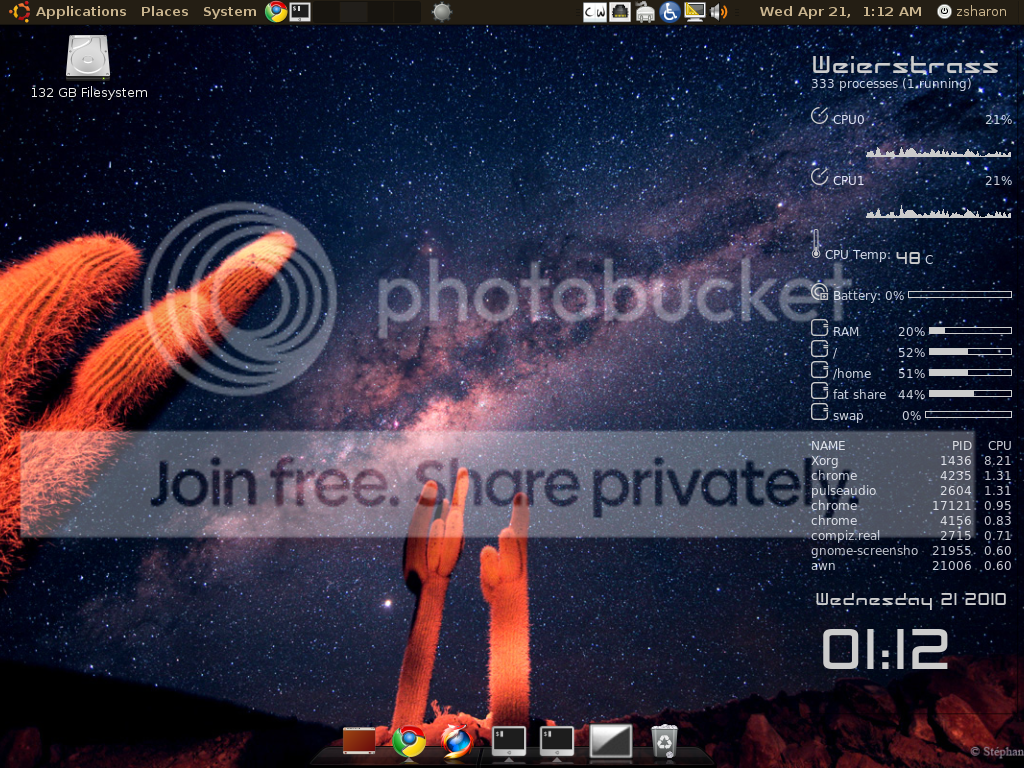This screenshot has width=1024, height=768.
Task: Click the gear icon in top panel
Action: pyautogui.click(x=442, y=12)
